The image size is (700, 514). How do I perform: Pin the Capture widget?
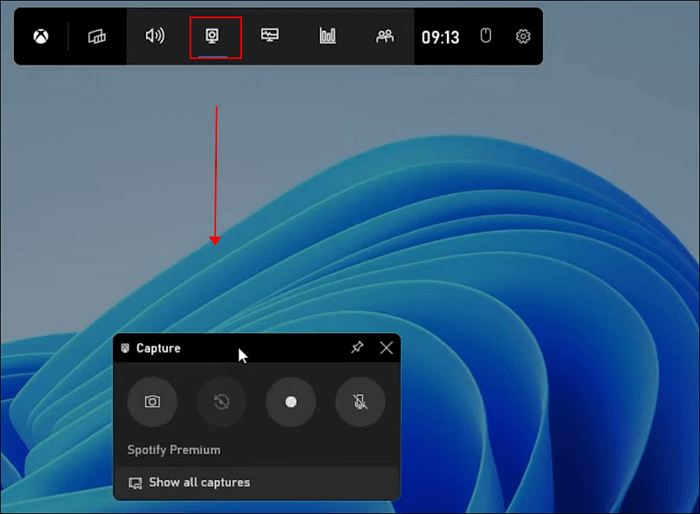(357, 347)
